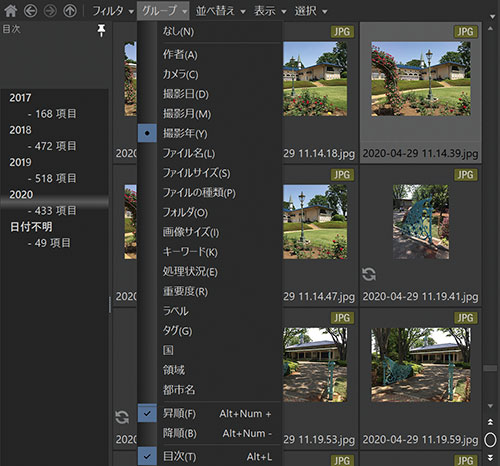Click the splitter handle beside 目次 panel
Image resolution: width=500 pixels, height=466 pixels.
(x=110, y=305)
